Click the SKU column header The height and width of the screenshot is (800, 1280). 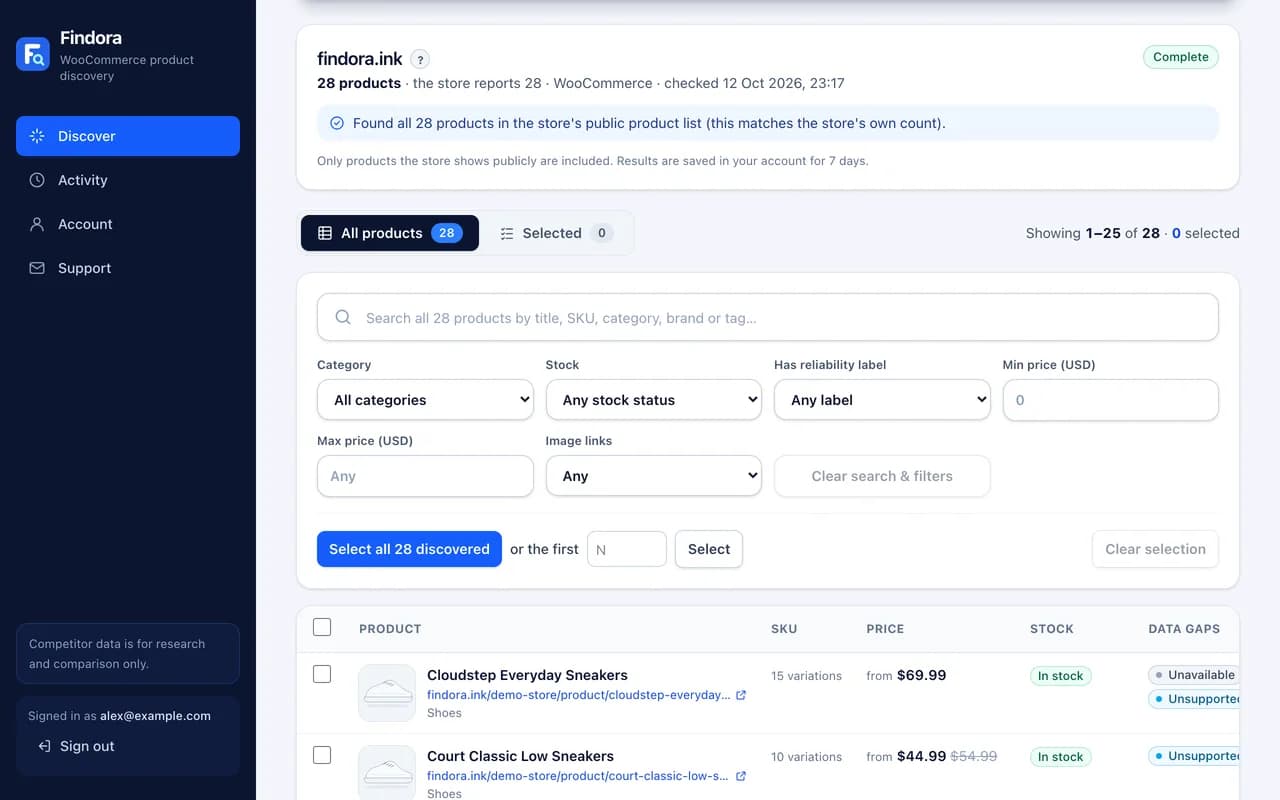tap(784, 629)
